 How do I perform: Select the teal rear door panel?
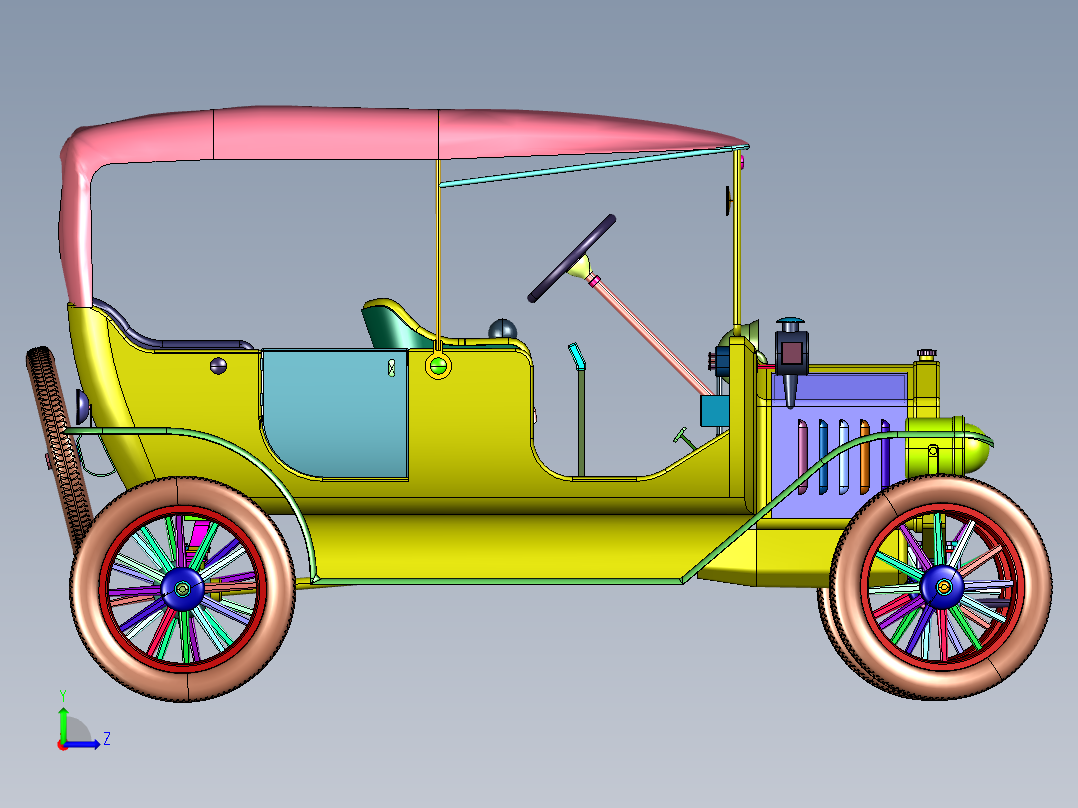click(335, 413)
